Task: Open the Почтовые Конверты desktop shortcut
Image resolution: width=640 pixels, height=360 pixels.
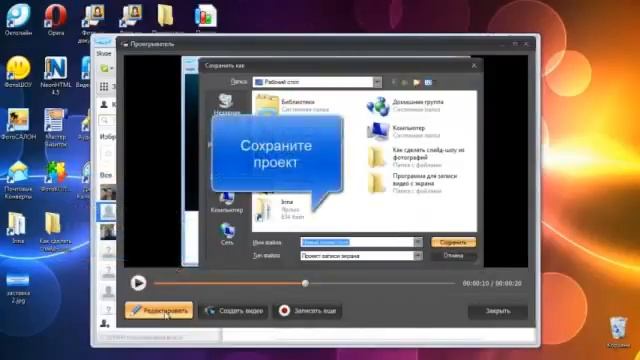Action: (18, 180)
